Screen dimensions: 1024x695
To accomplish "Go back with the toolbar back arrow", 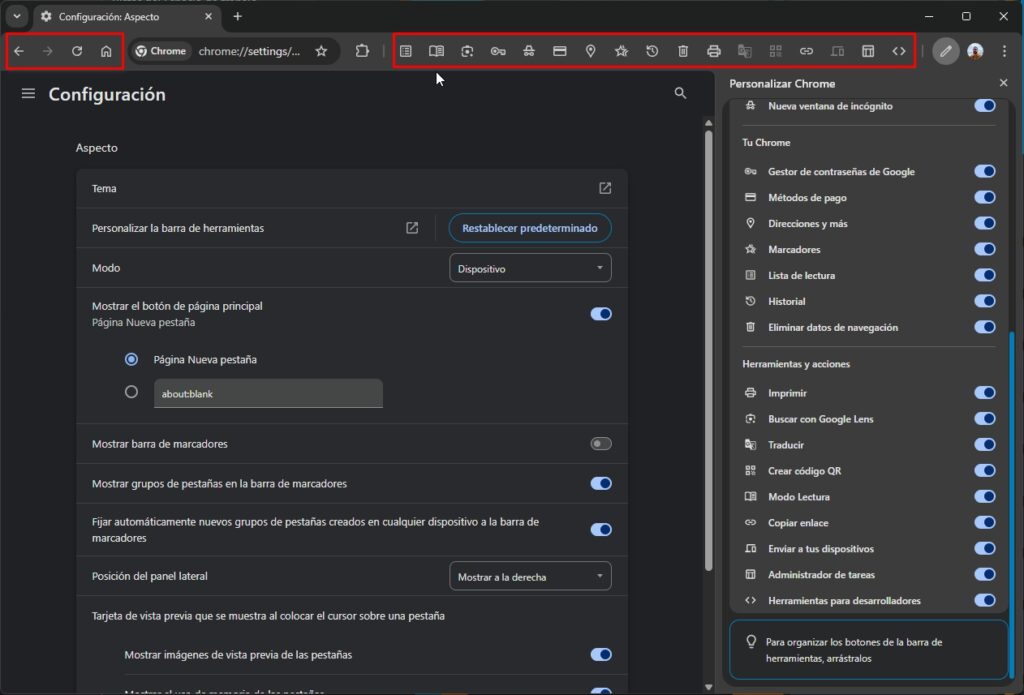I will coord(19,51).
